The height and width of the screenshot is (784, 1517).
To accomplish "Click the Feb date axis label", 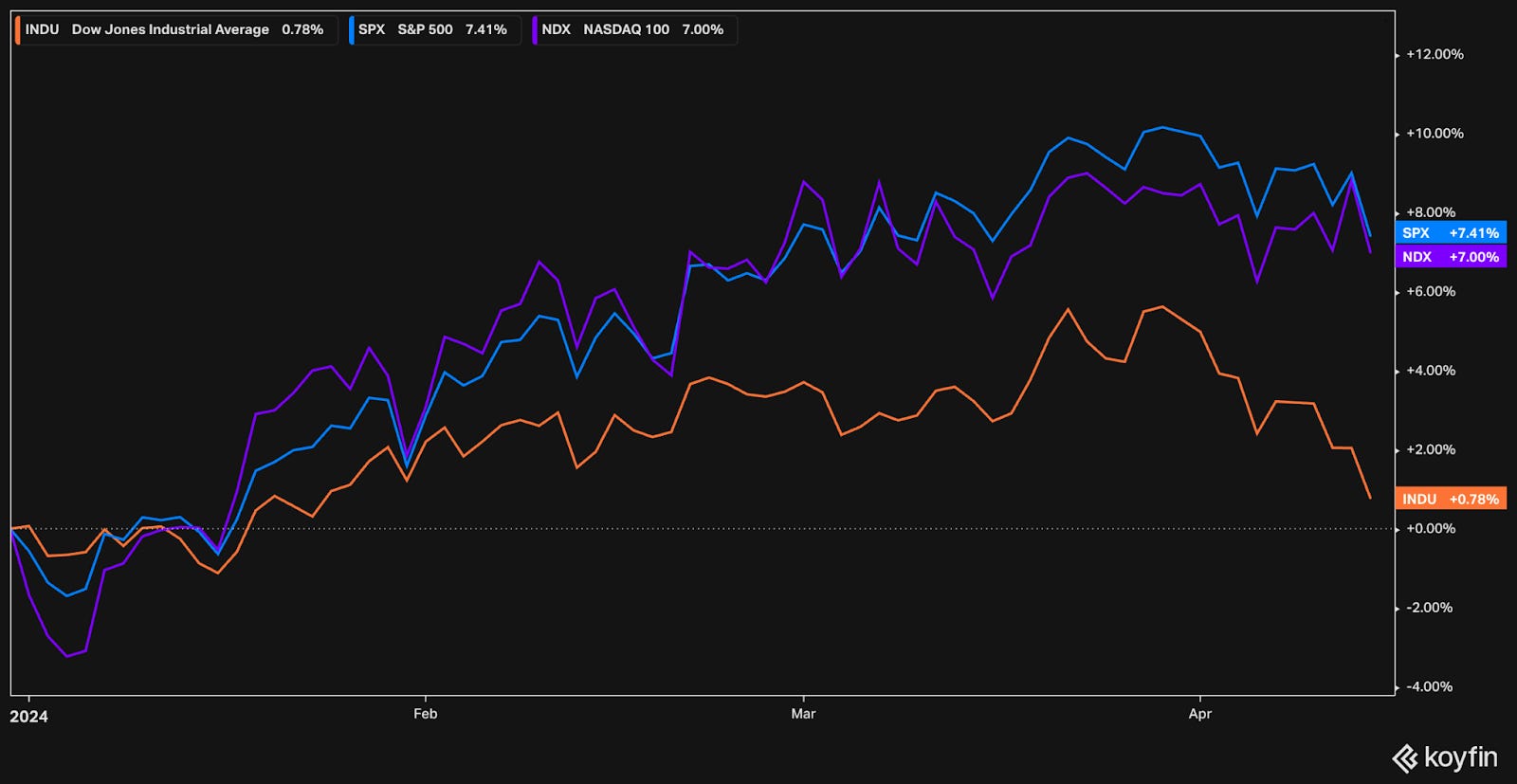I will [425, 714].
